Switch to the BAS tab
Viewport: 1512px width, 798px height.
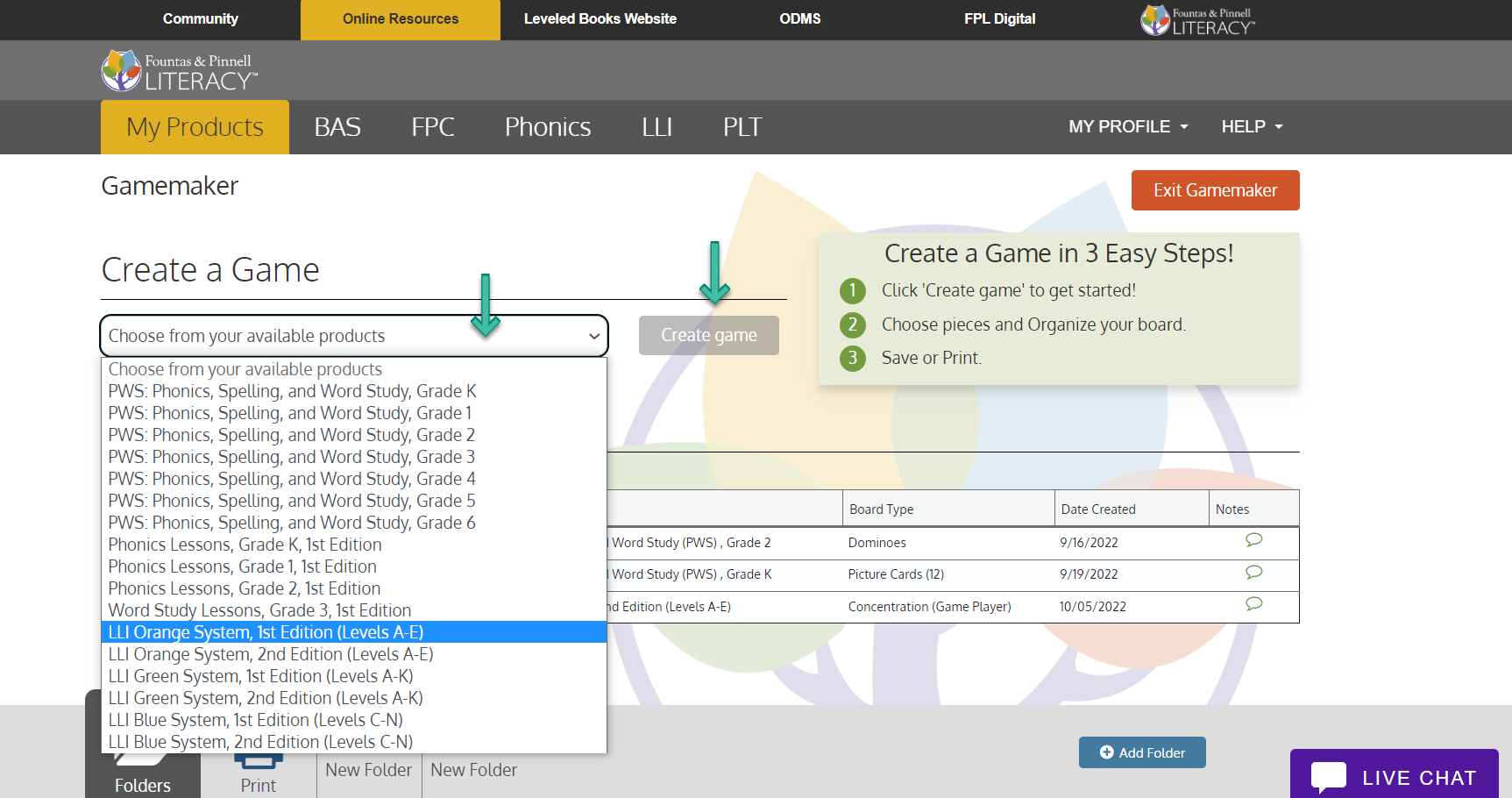click(x=337, y=126)
